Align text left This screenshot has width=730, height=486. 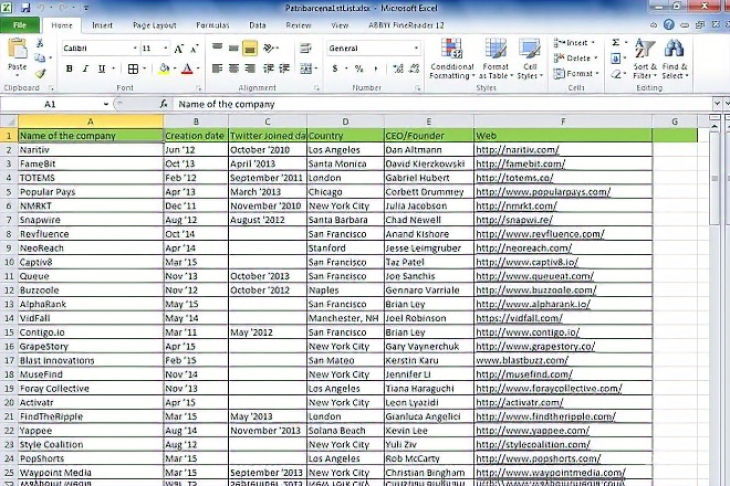click(x=217, y=69)
